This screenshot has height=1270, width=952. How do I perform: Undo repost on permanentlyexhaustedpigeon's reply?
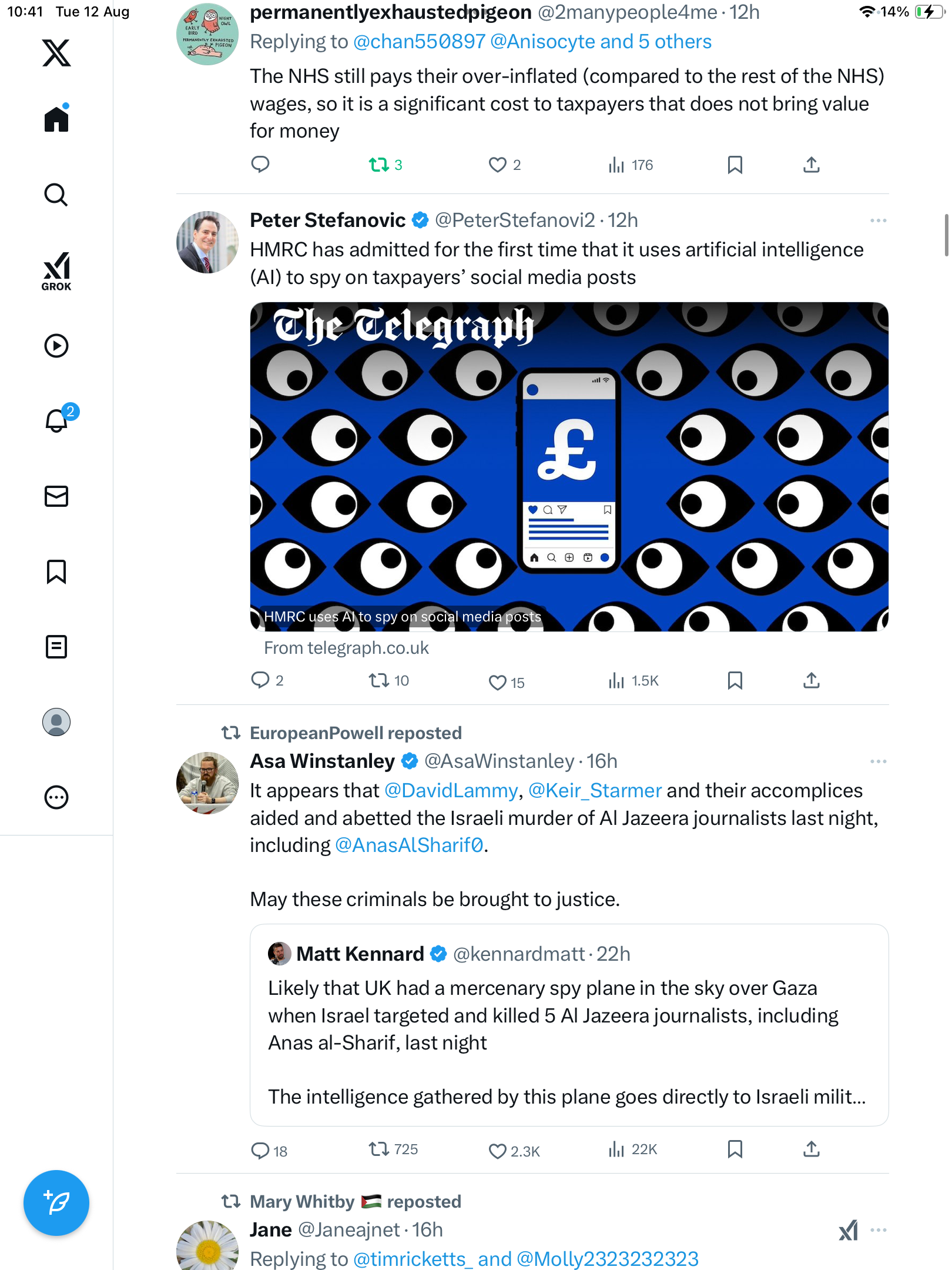coord(379,165)
